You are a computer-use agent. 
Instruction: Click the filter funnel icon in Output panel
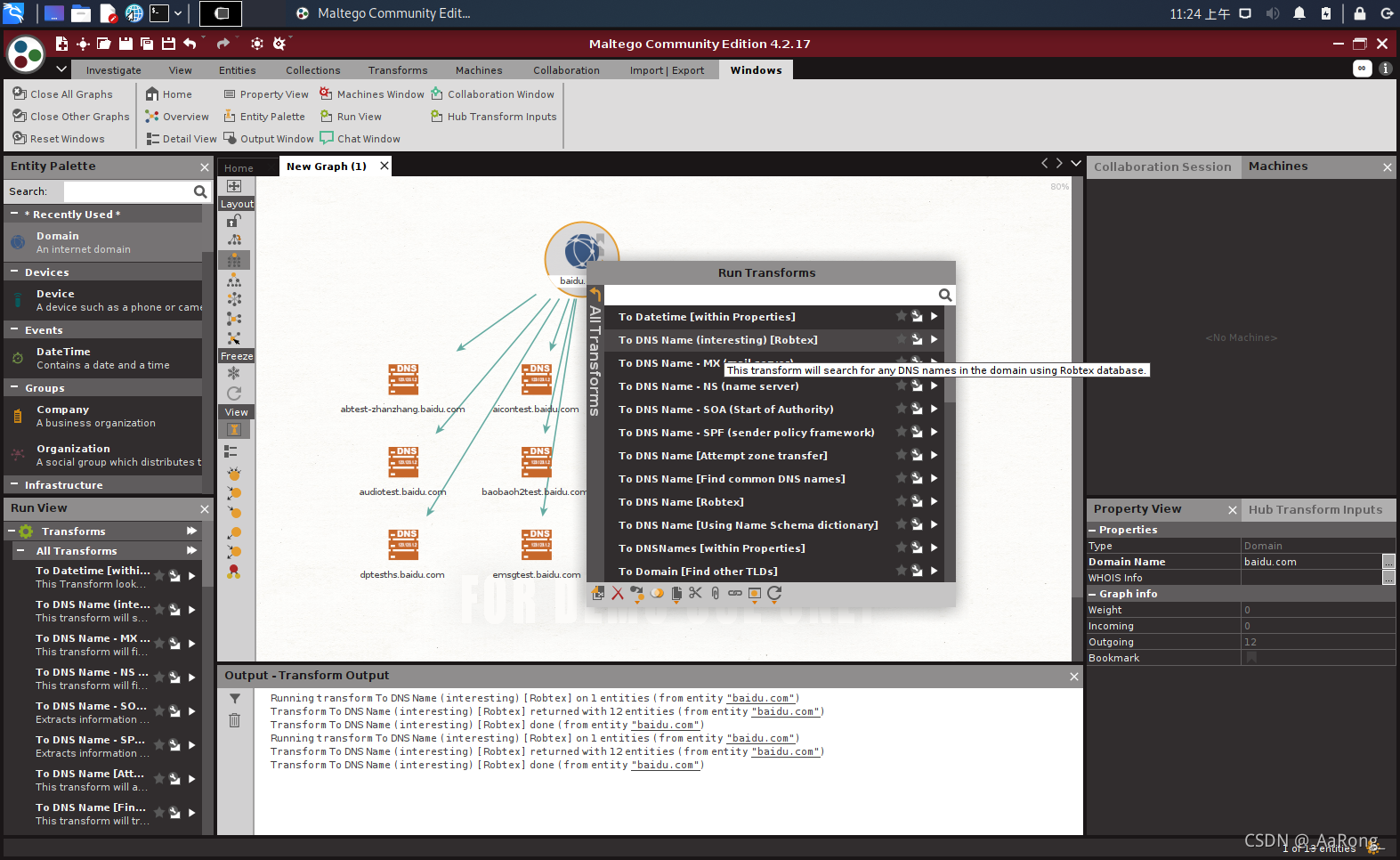235,699
